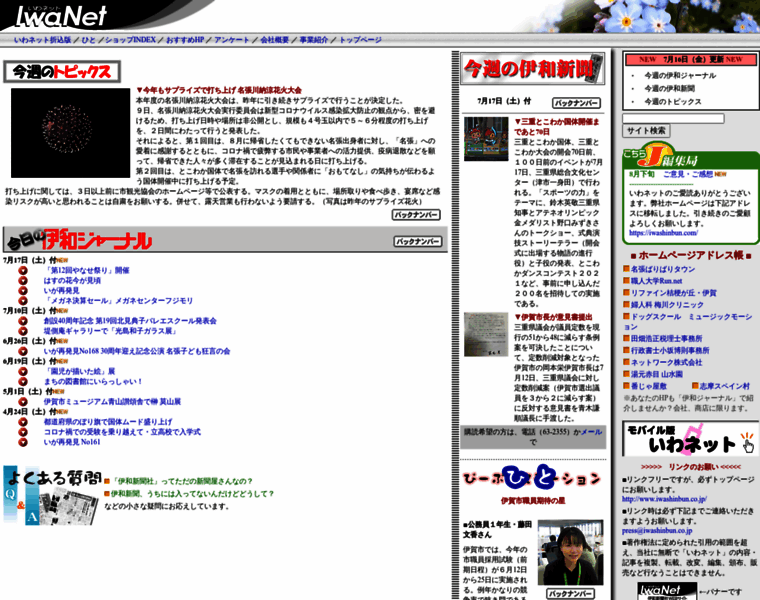Click the red bullet beside いが再発見No168
This screenshot has height=600, width=760.
pos(23,351)
